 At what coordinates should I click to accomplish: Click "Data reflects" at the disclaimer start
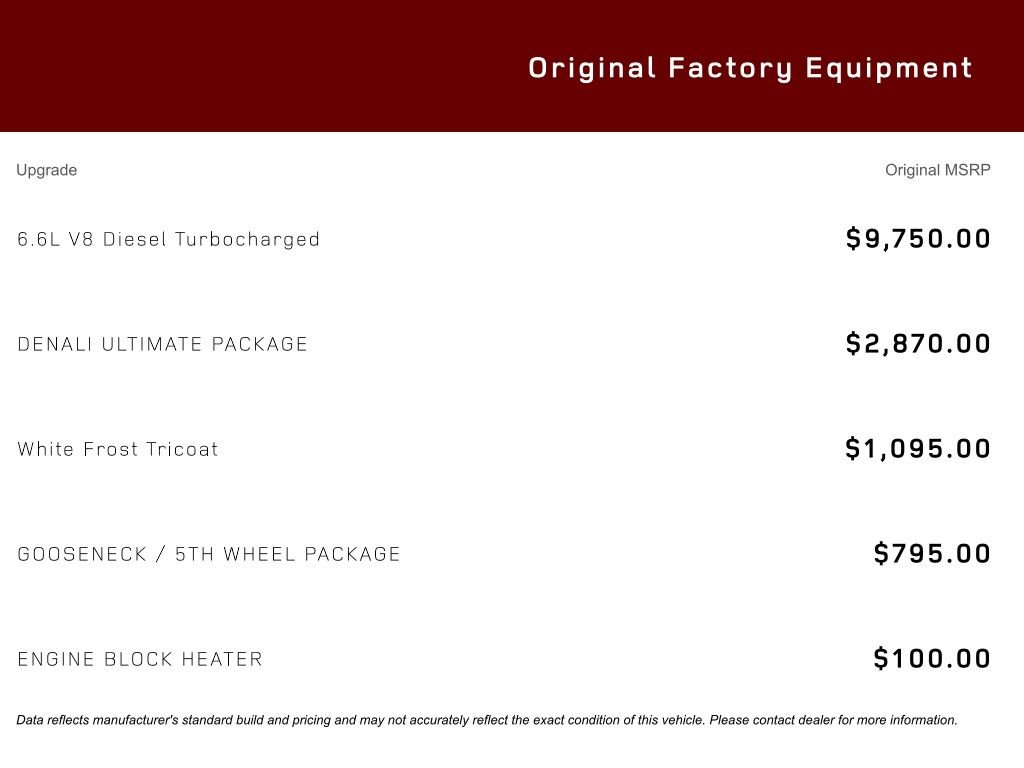coord(53,720)
